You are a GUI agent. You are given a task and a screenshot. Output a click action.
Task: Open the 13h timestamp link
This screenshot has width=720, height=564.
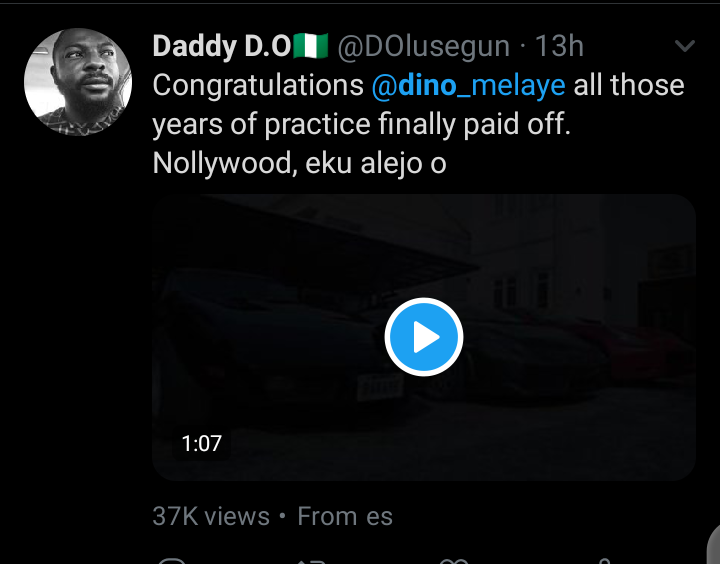pyautogui.click(x=559, y=46)
